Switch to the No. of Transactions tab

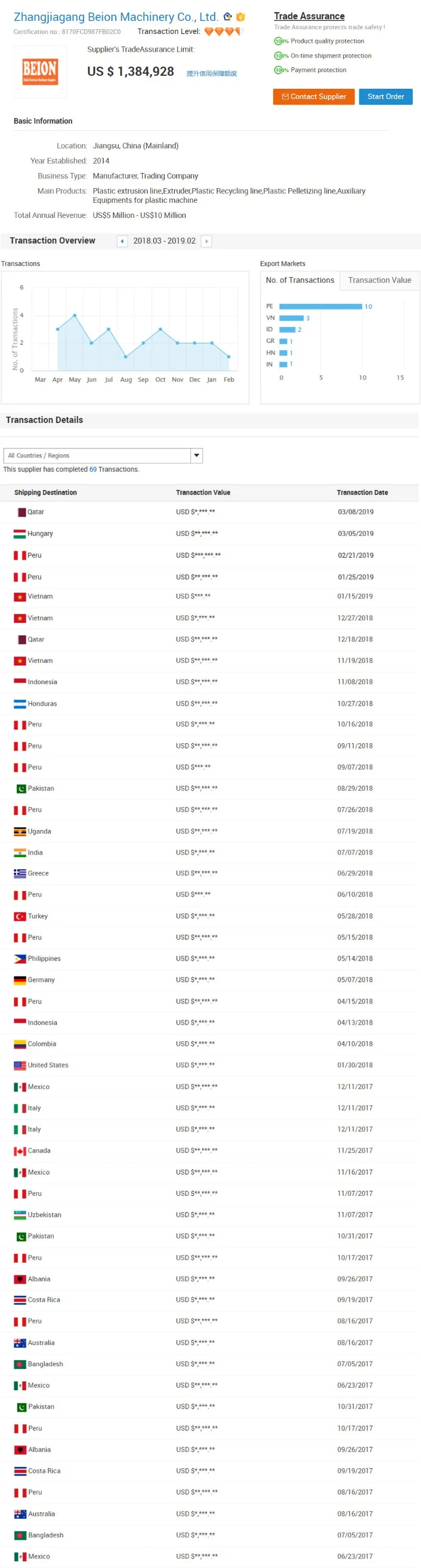point(300,280)
